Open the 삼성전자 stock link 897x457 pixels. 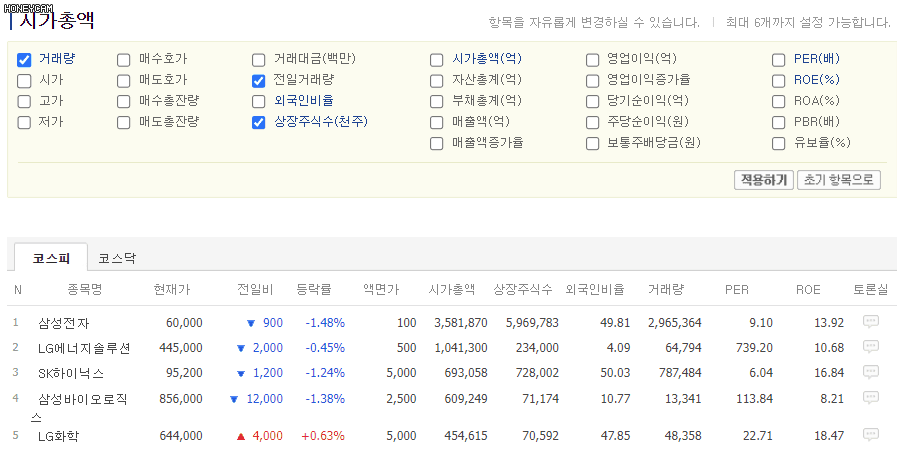(63, 323)
